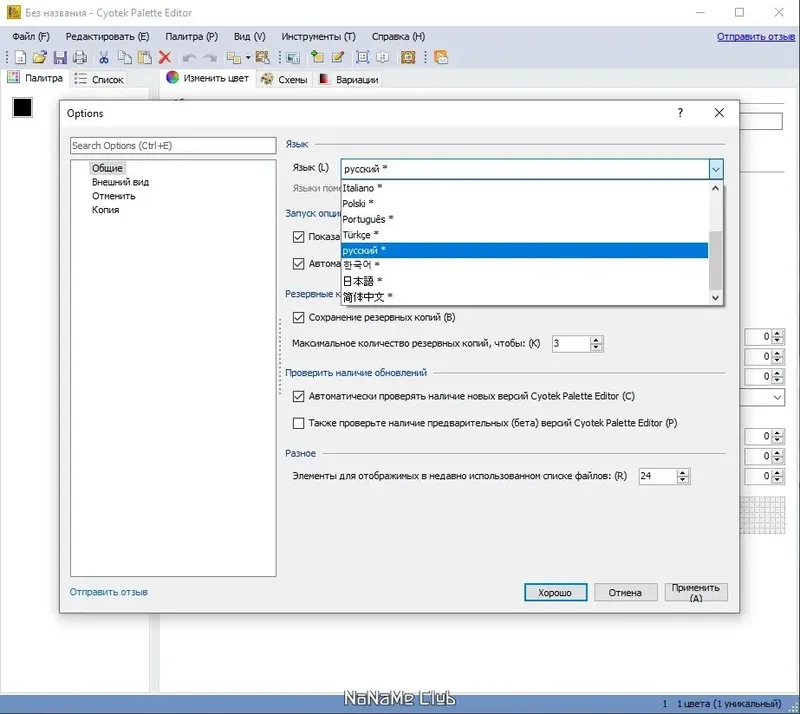Click the language list scroll down arrow
The width and height of the screenshot is (800, 714).
tap(715, 298)
